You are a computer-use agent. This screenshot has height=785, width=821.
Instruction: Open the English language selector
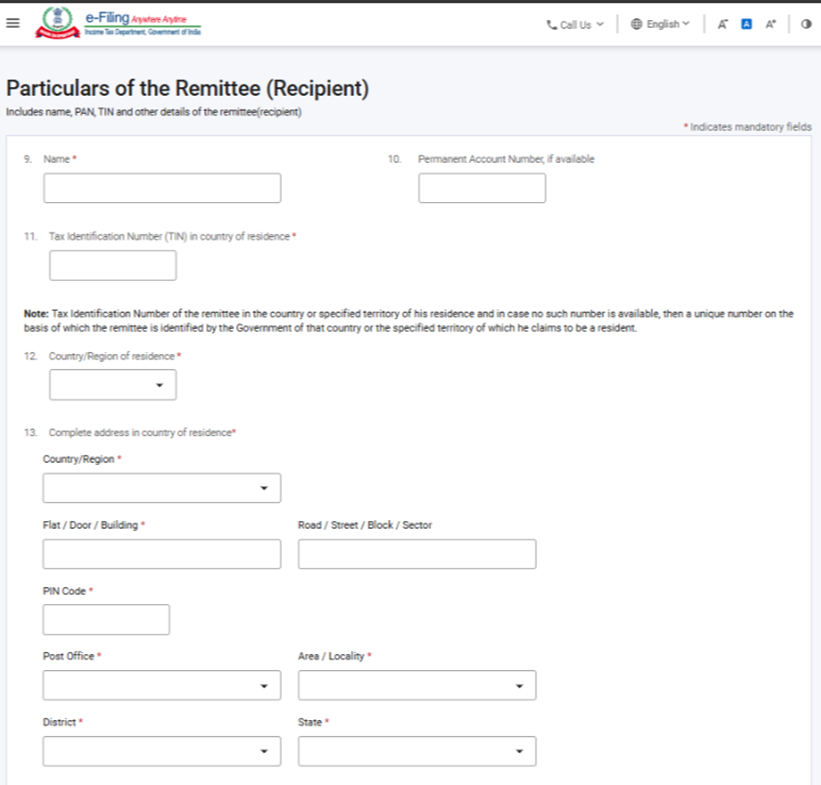[x=660, y=24]
